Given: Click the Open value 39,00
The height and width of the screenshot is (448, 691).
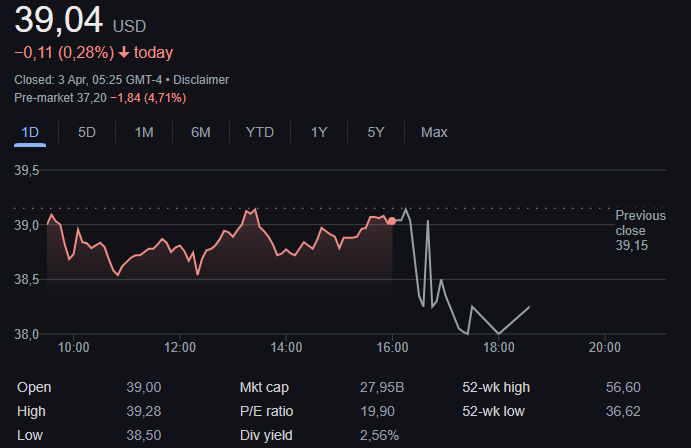Looking at the screenshot, I should (x=144, y=387).
